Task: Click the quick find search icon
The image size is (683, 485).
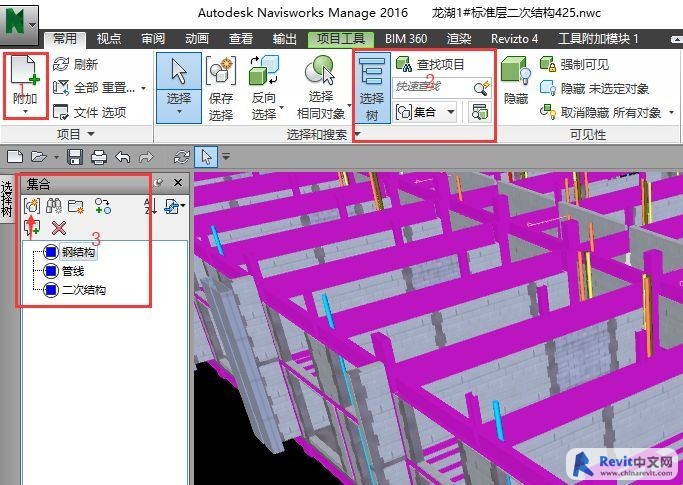Action: click(x=482, y=88)
